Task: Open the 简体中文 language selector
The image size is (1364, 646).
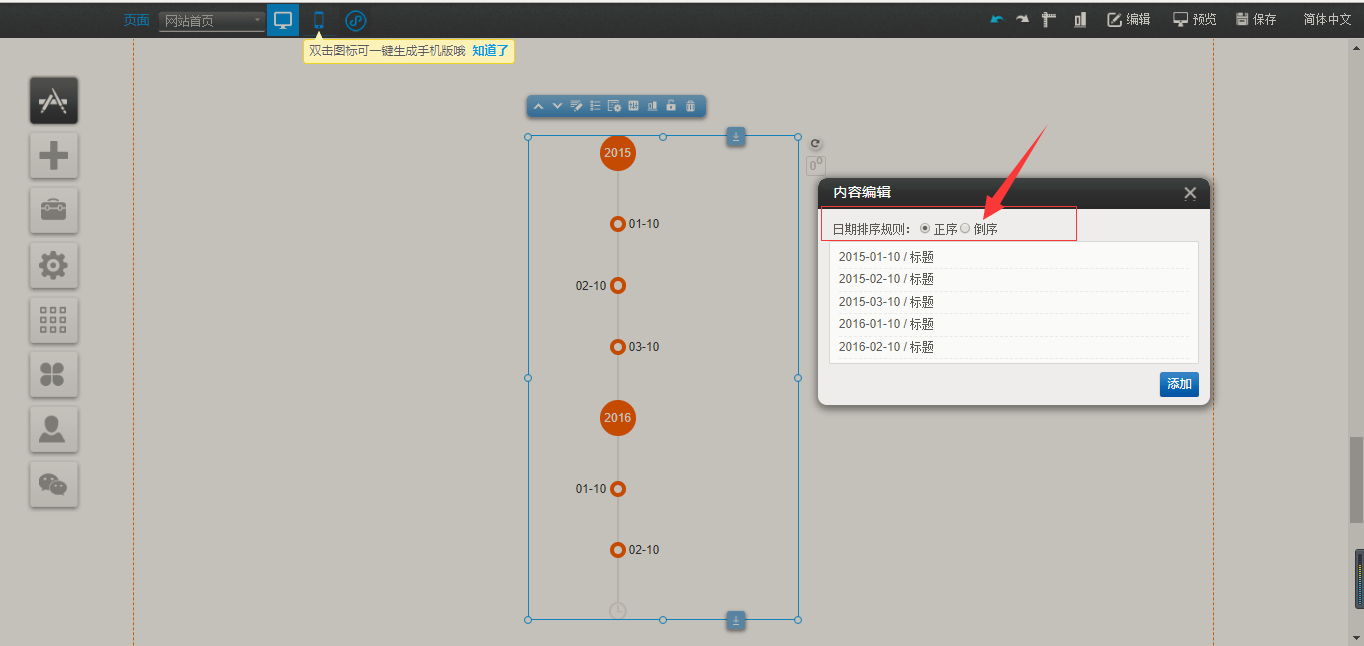Action: tap(1327, 19)
